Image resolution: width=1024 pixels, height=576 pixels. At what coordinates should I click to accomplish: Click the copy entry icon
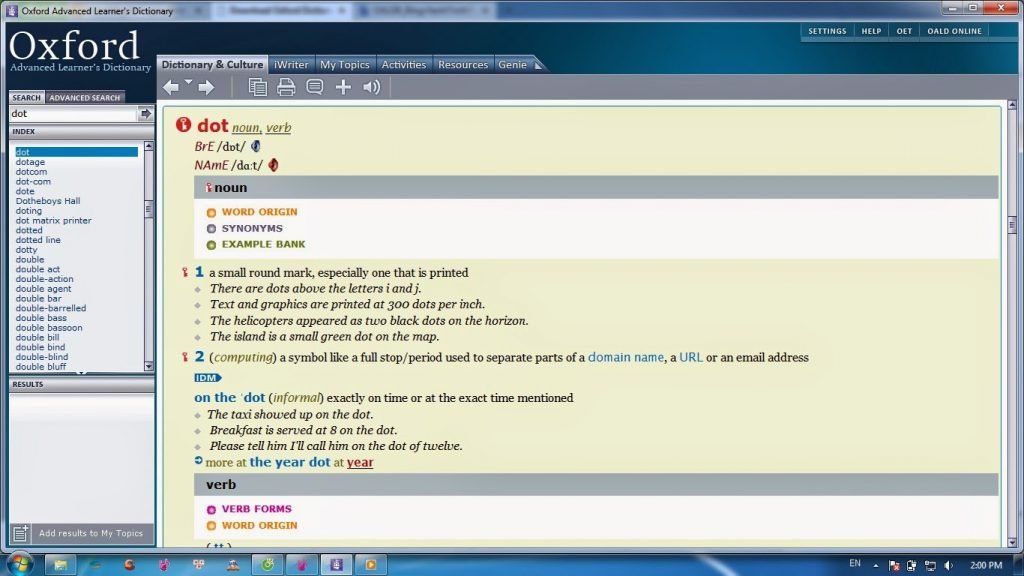pyautogui.click(x=258, y=88)
